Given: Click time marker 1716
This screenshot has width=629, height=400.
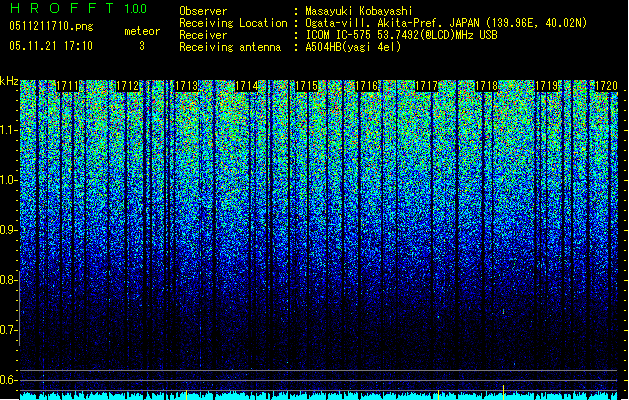Looking at the screenshot, I should click(367, 86).
